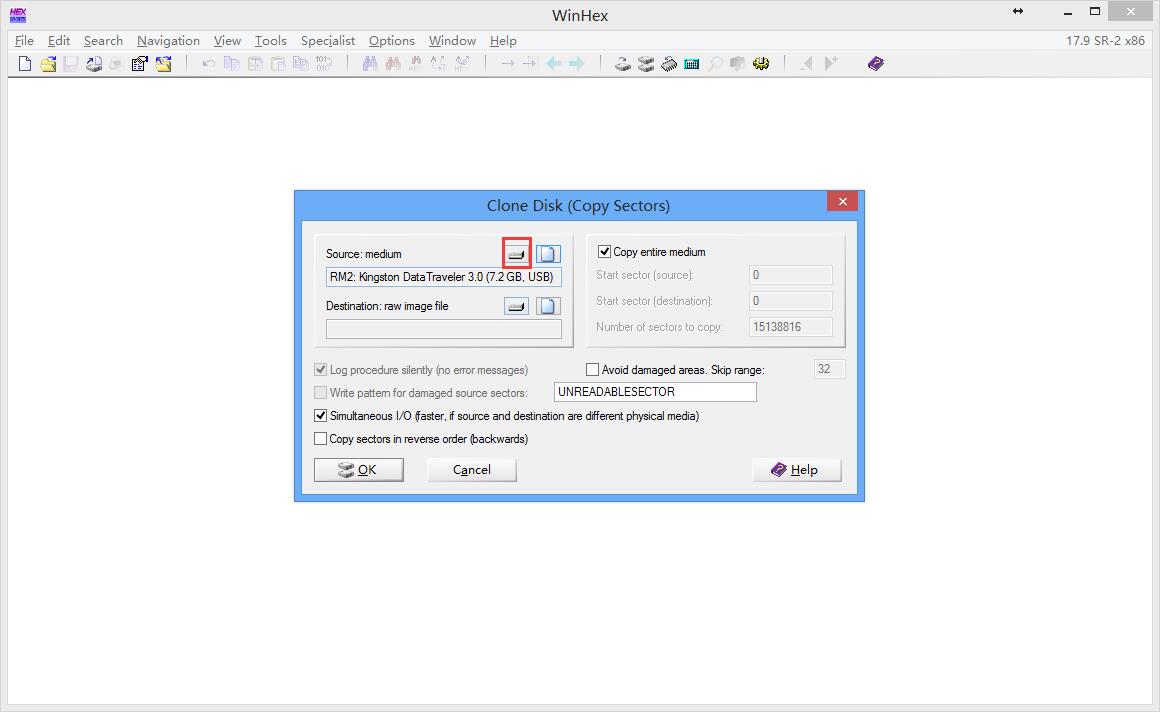Viewport: 1160px width, 712px height.
Task: Click the source medium Kingston DataTraveler field
Action: (x=444, y=277)
